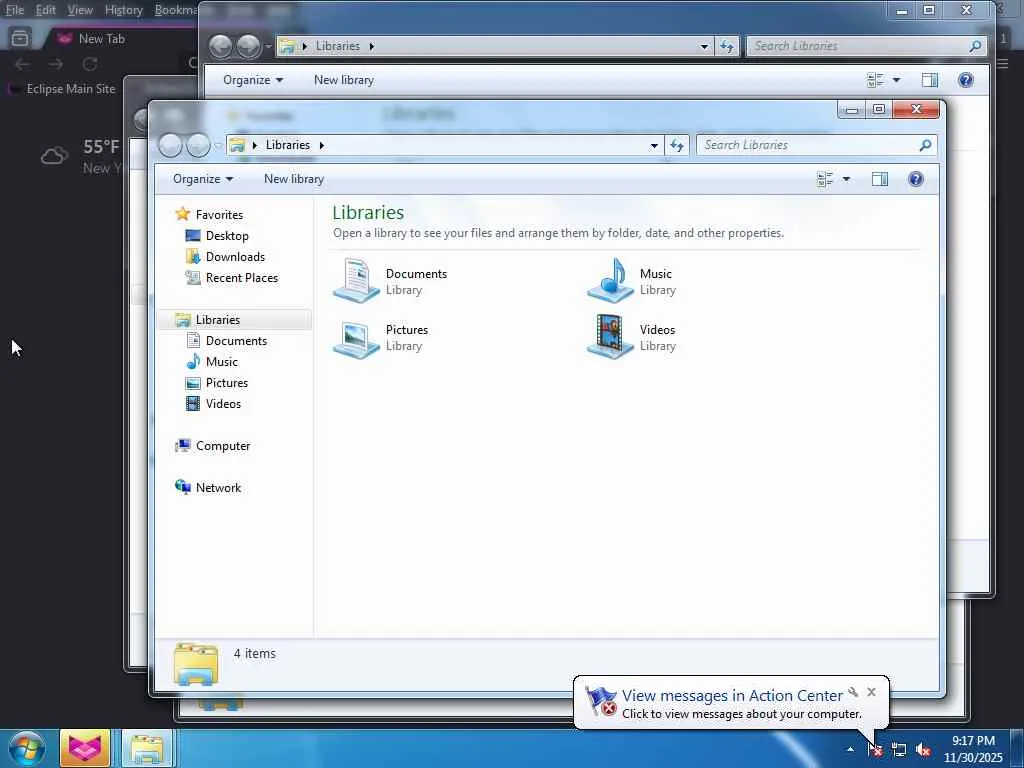Open view options dropdown arrow in front window
Viewport: 1024px width, 768px height.
(x=846, y=179)
